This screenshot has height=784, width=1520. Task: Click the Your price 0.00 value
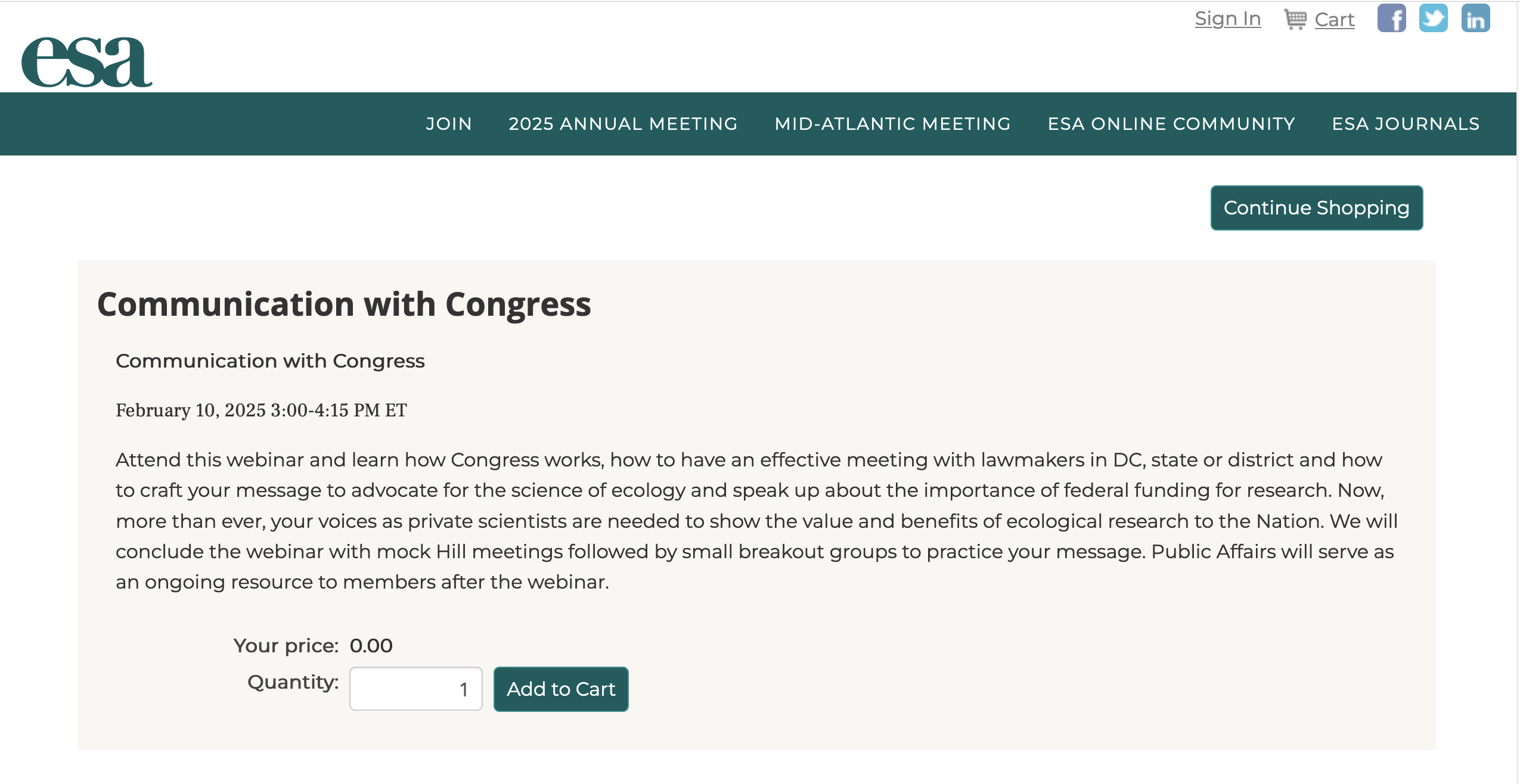point(371,646)
